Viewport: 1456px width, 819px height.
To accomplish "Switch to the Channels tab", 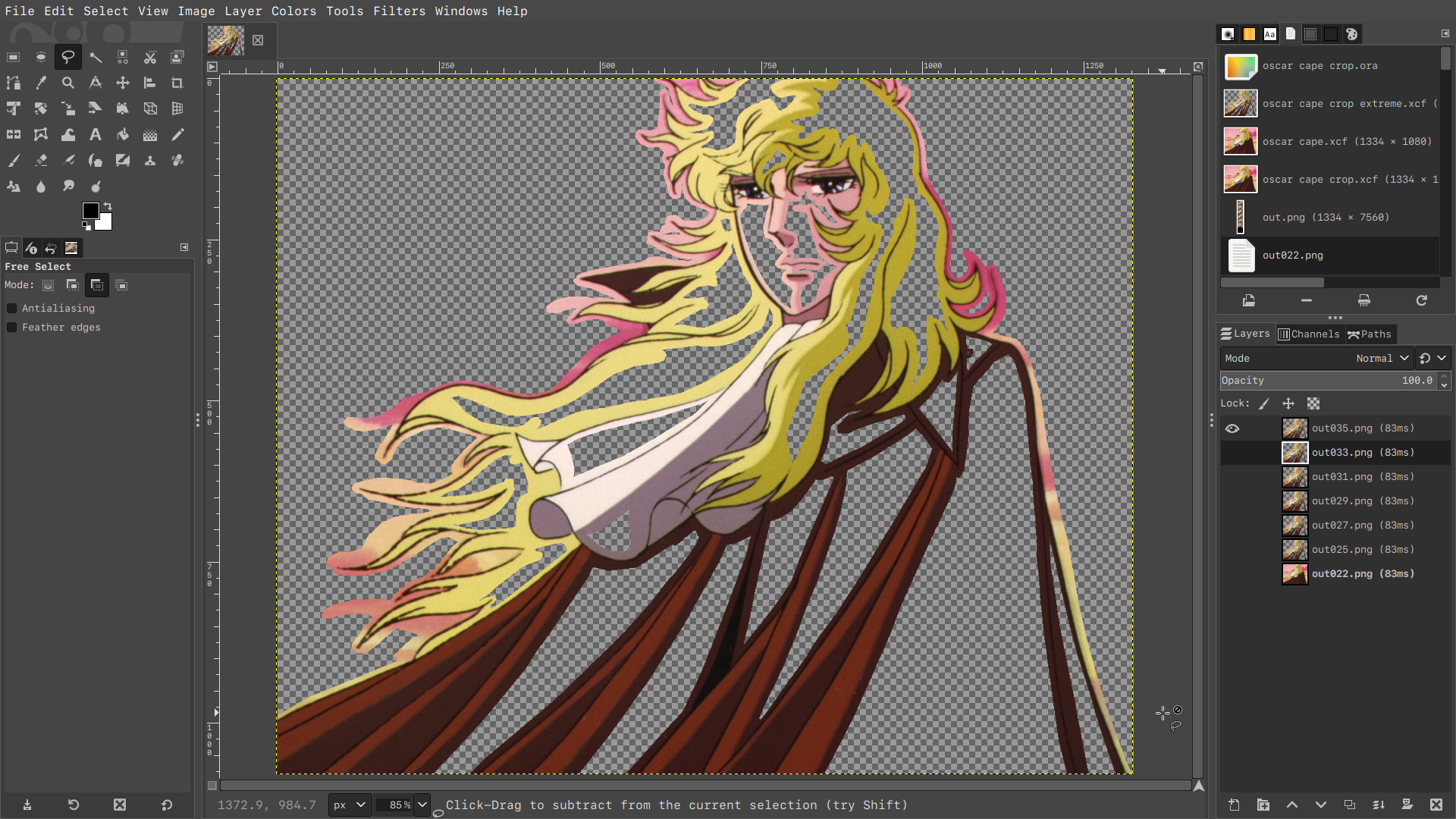I will pos(1309,334).
